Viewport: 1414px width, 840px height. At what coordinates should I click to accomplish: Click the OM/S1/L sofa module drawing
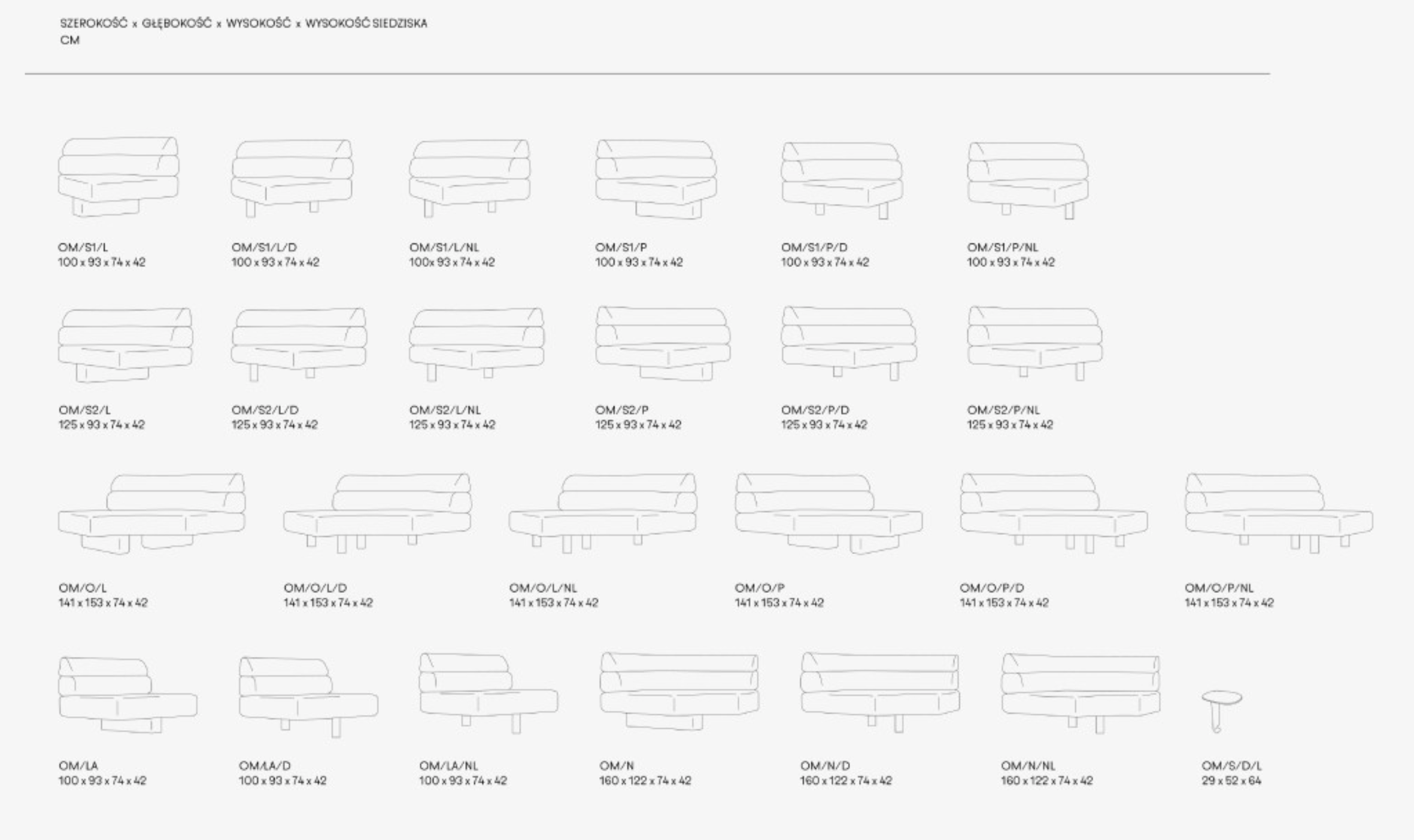pos(119,176)
